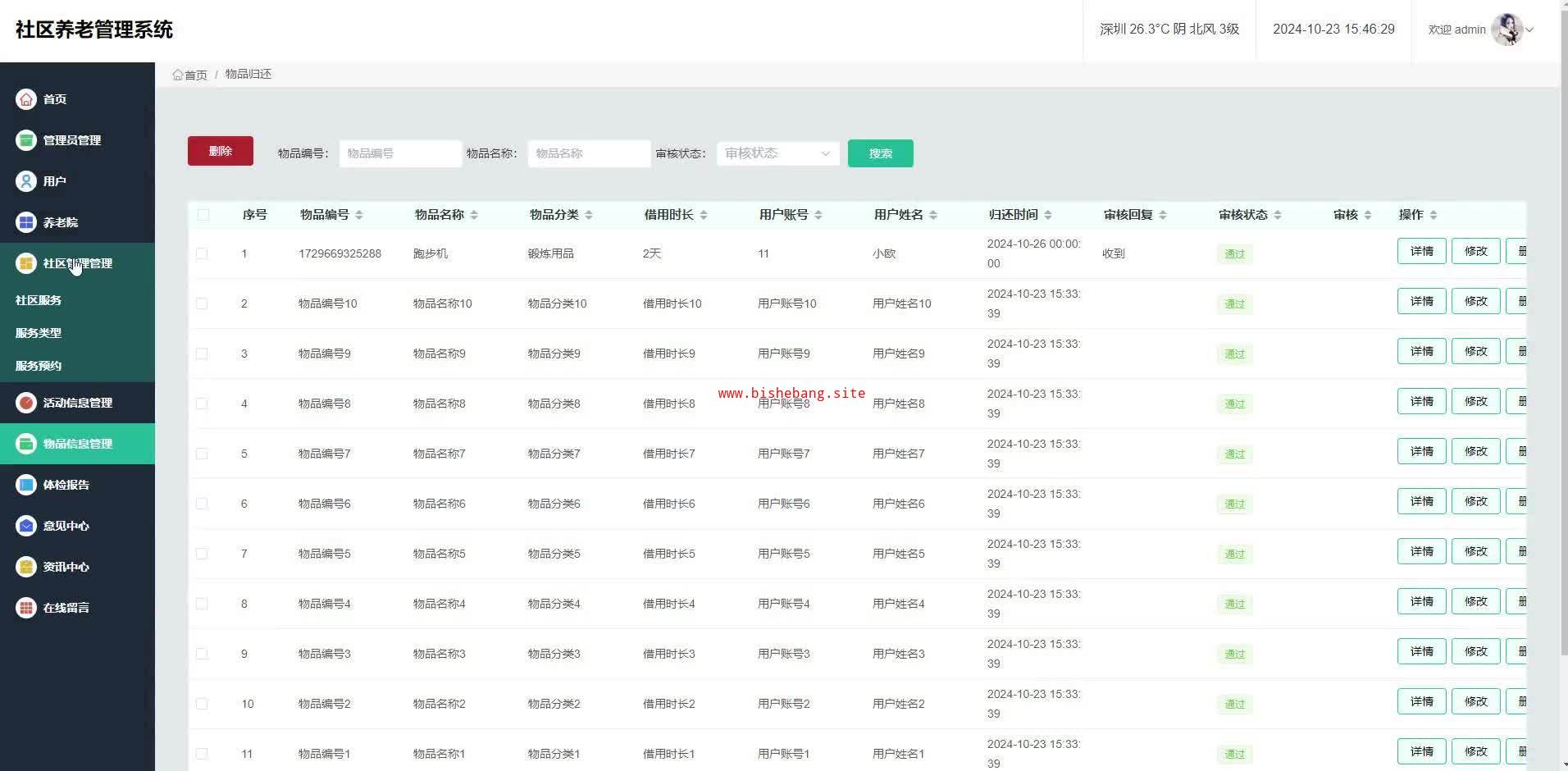This screenshot has height=771, width=1568.
Task: Toggle the select-all checkbox in table header
Action: (x=203, y=215)
